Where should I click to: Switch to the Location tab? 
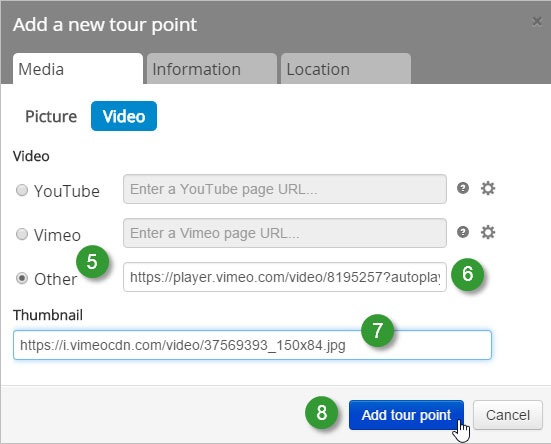pos(346,69)
